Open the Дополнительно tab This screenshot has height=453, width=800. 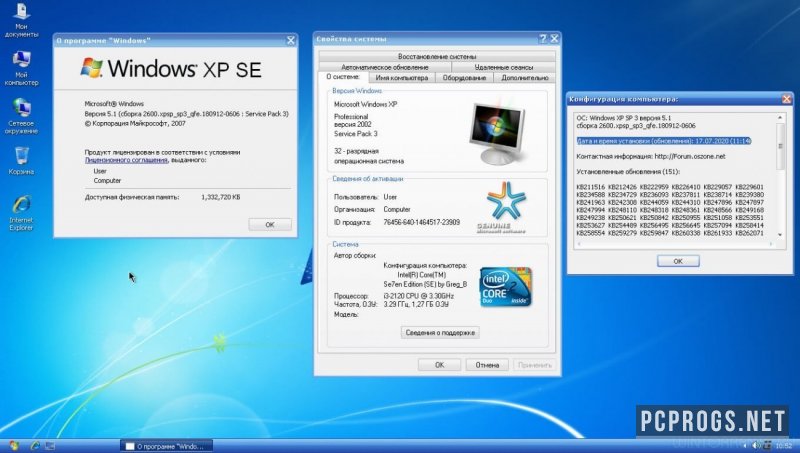click(524, 78)
